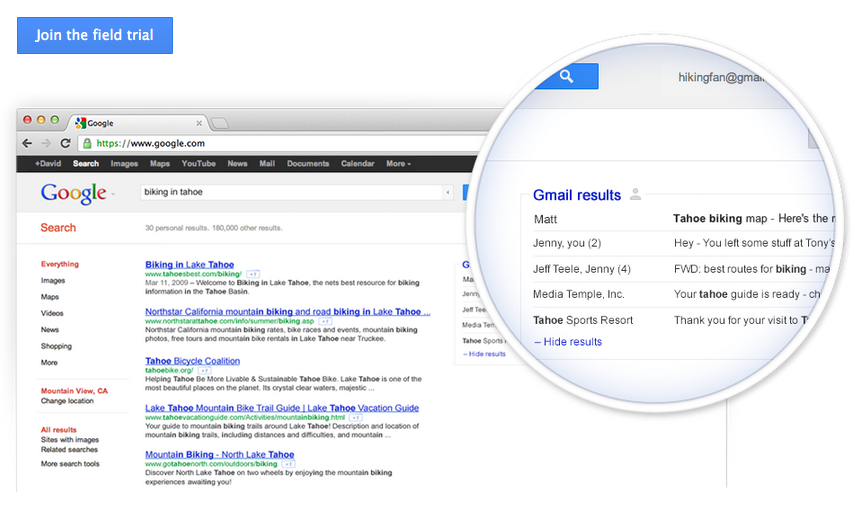The image size is (855, 516).
Task: Click the Google logo
Action: click(x=73, y=193)
